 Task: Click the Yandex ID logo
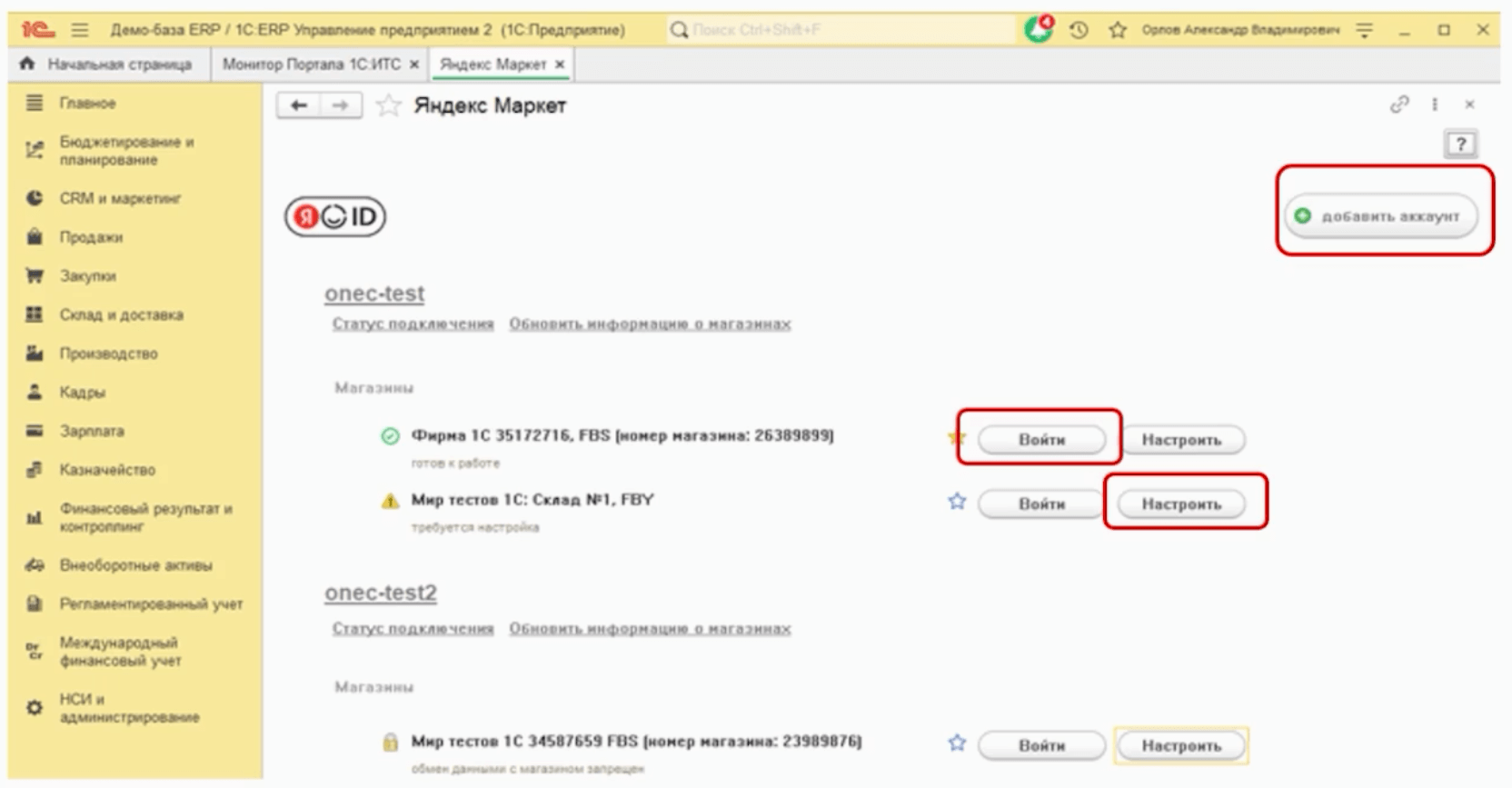(x=335, y=216)
